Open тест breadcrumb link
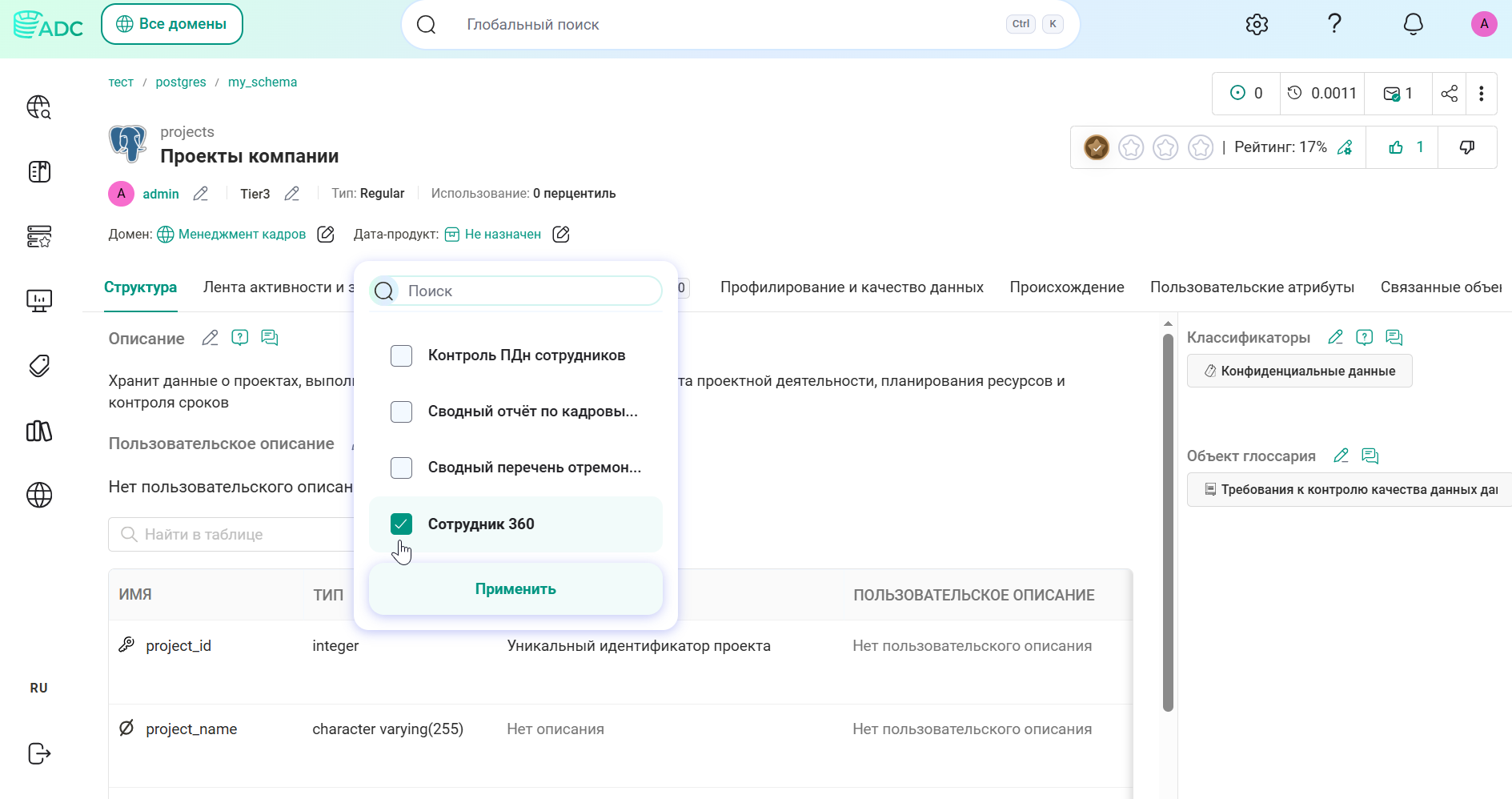The height and width of the screenshot is (799, 1512). pyautogui.click(x=121, y=82)
